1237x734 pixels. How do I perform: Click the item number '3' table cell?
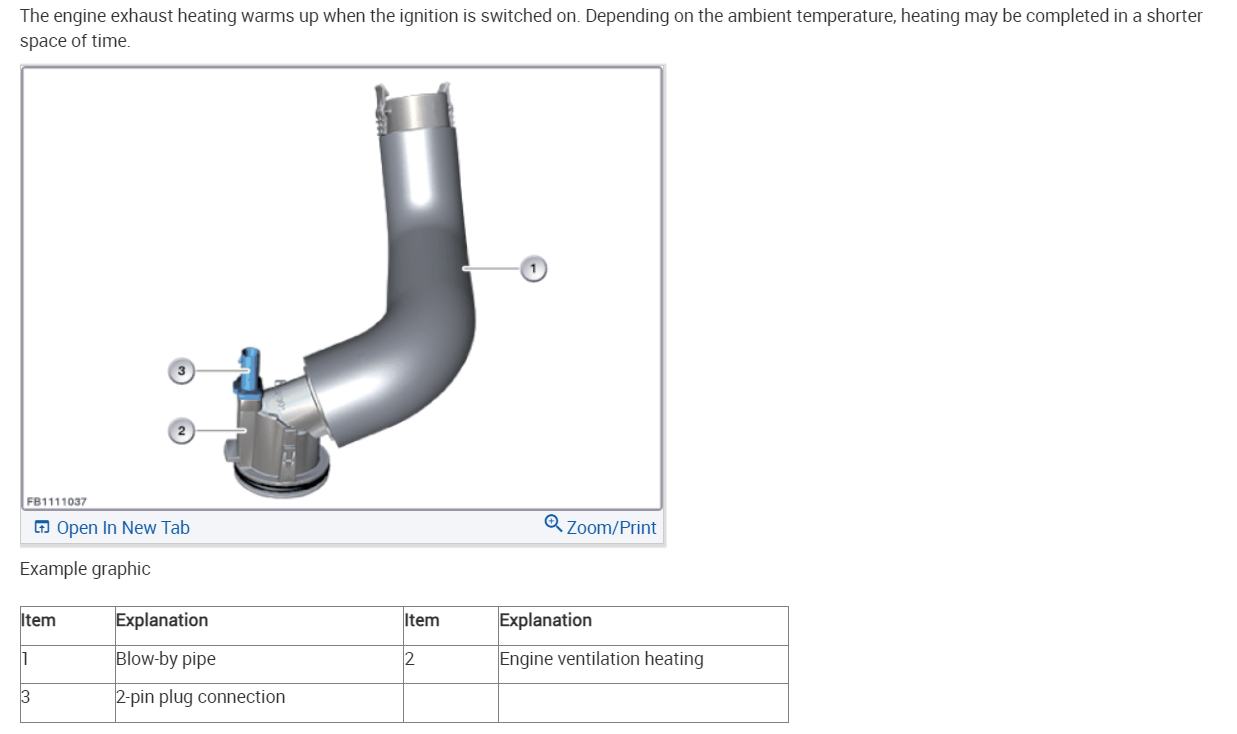67,703
